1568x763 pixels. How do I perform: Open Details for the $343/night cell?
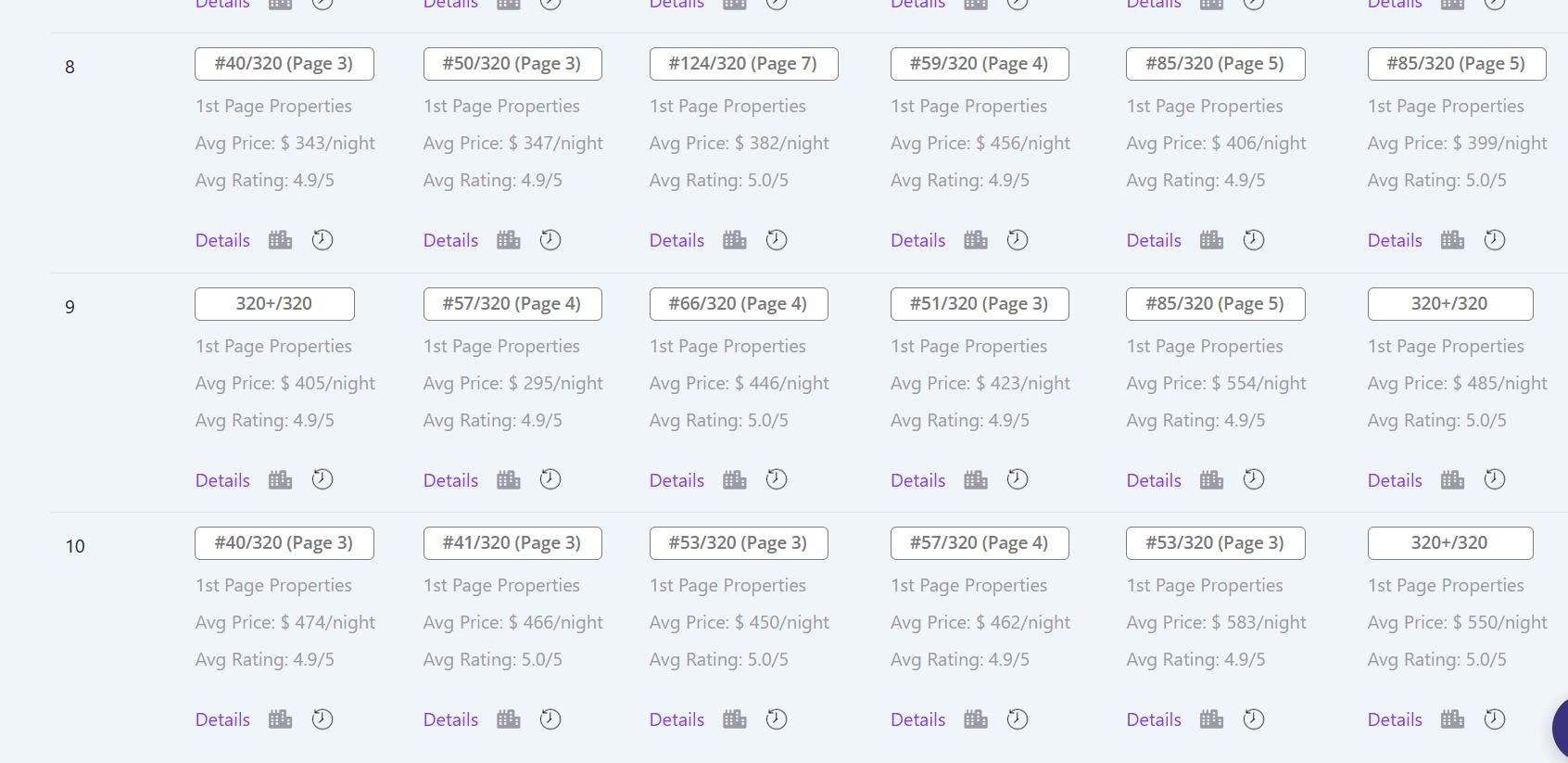click(222, 240)
